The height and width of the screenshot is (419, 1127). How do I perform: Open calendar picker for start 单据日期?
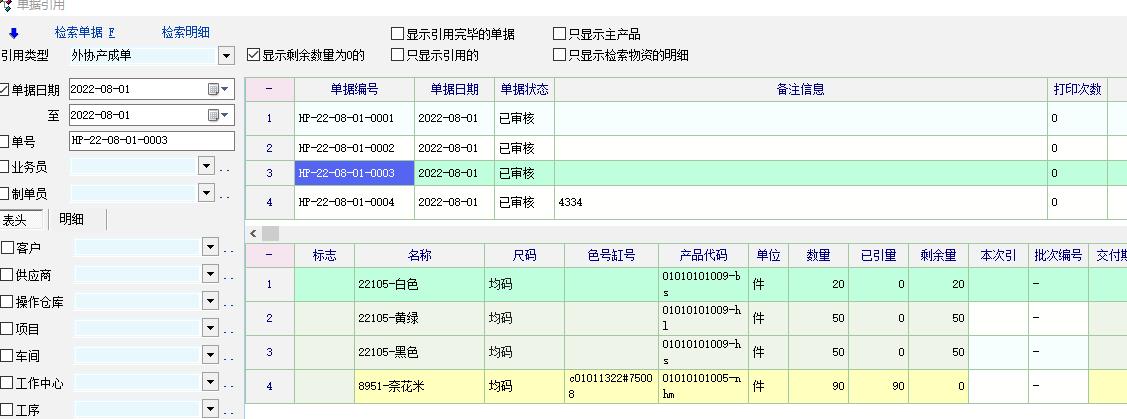coord(213,89)
